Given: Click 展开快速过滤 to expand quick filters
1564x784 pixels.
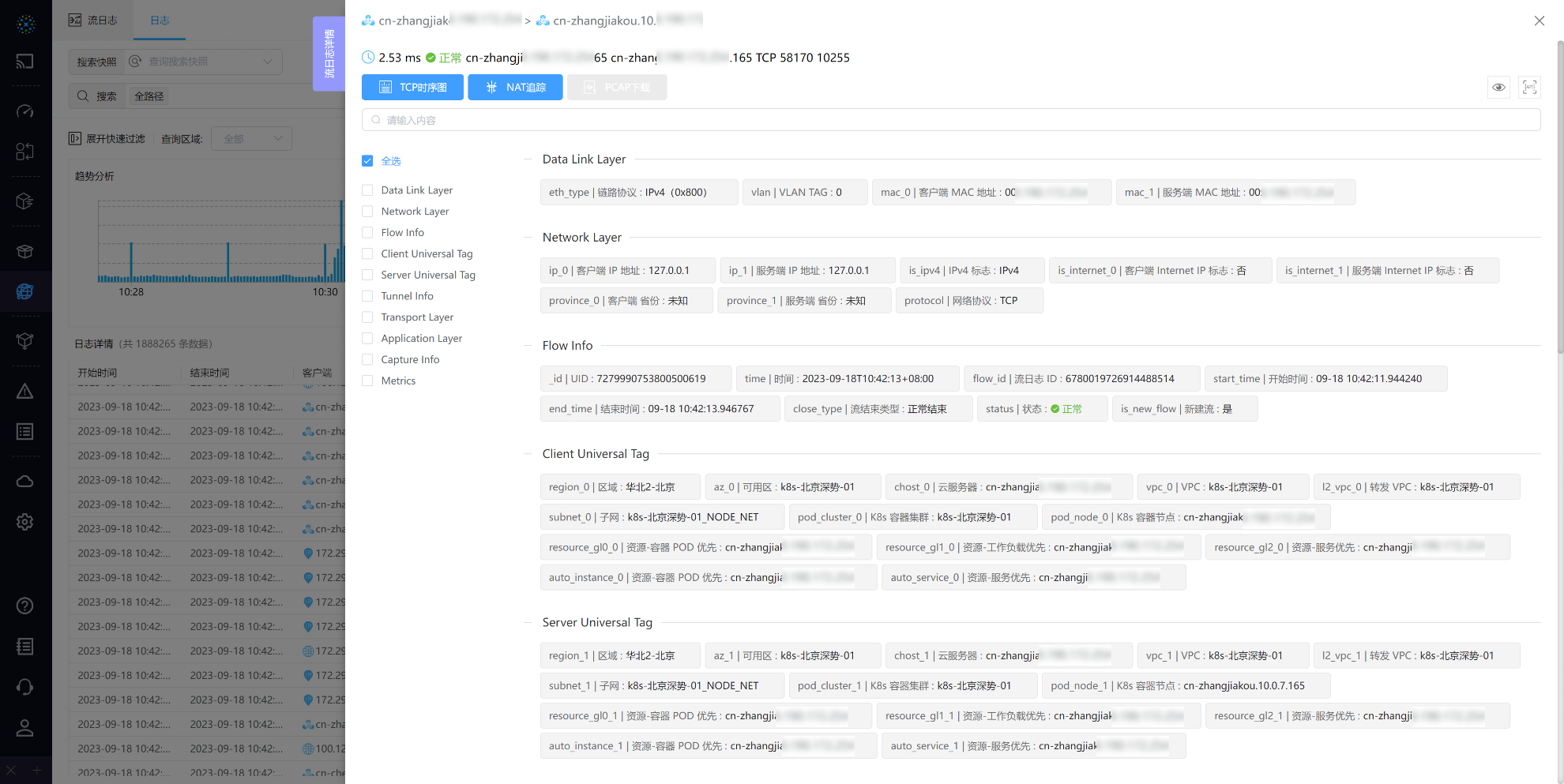Looking at the screenshot, I should [x=107, y=139].
